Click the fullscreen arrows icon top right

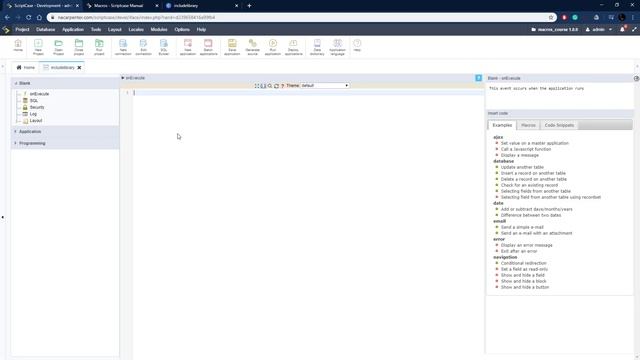tap(634, 29)
